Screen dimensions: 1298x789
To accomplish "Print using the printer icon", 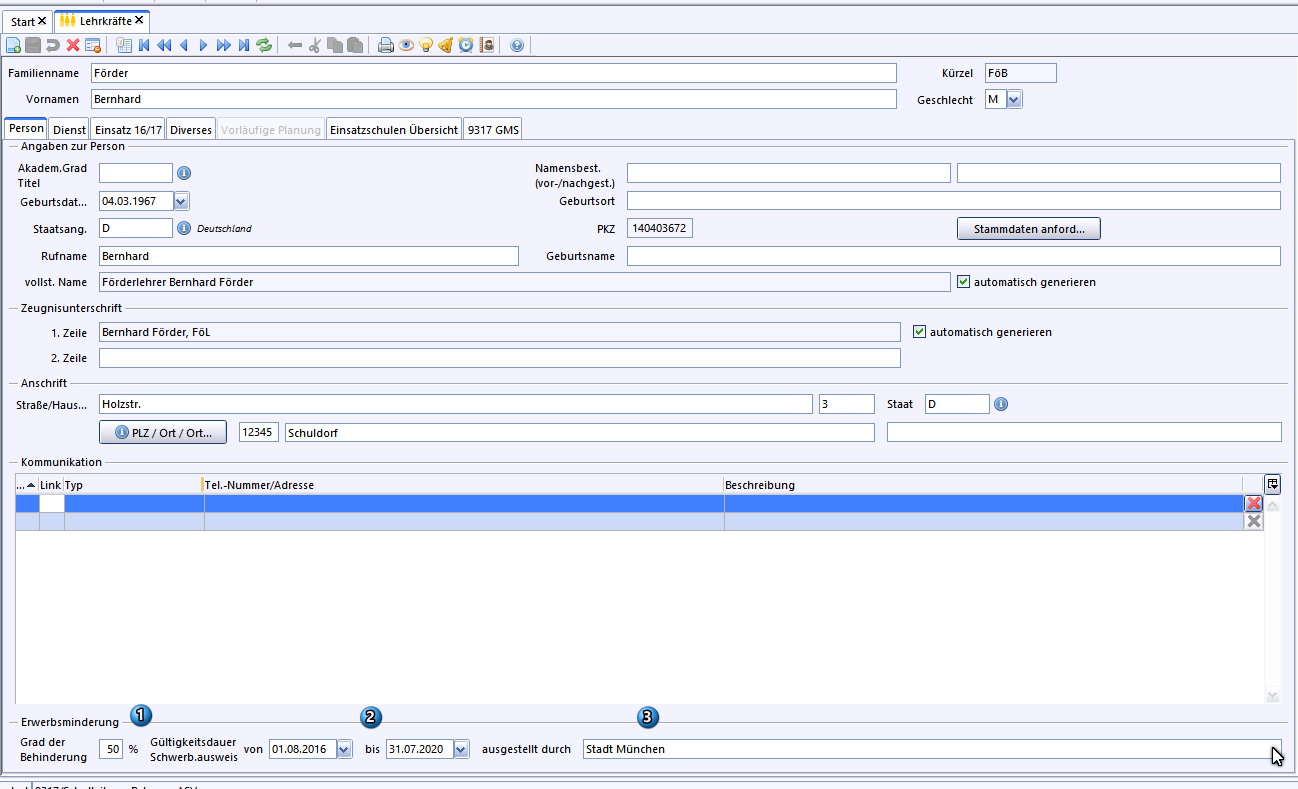I will tap(386, 45).
